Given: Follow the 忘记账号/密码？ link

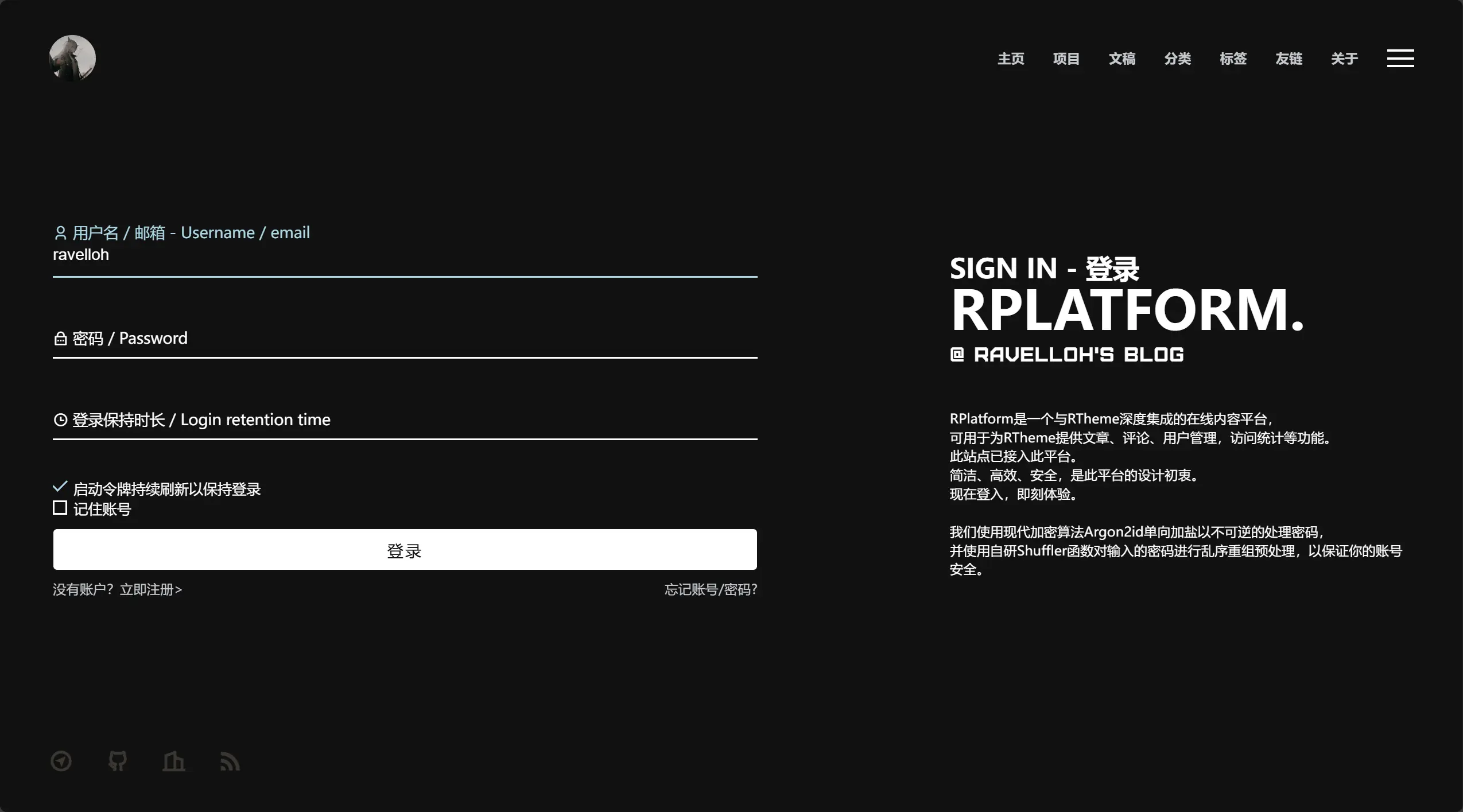Looking at the screenshot, I should [x=711, y=590].
